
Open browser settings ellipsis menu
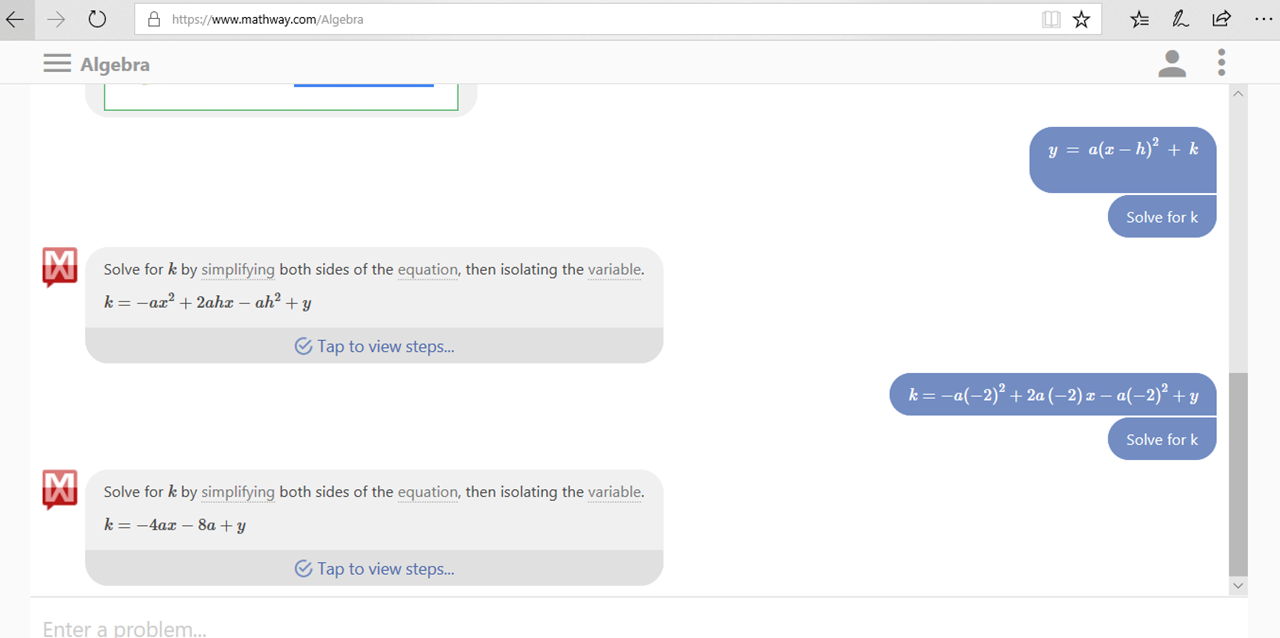(x=1262, y=19)
